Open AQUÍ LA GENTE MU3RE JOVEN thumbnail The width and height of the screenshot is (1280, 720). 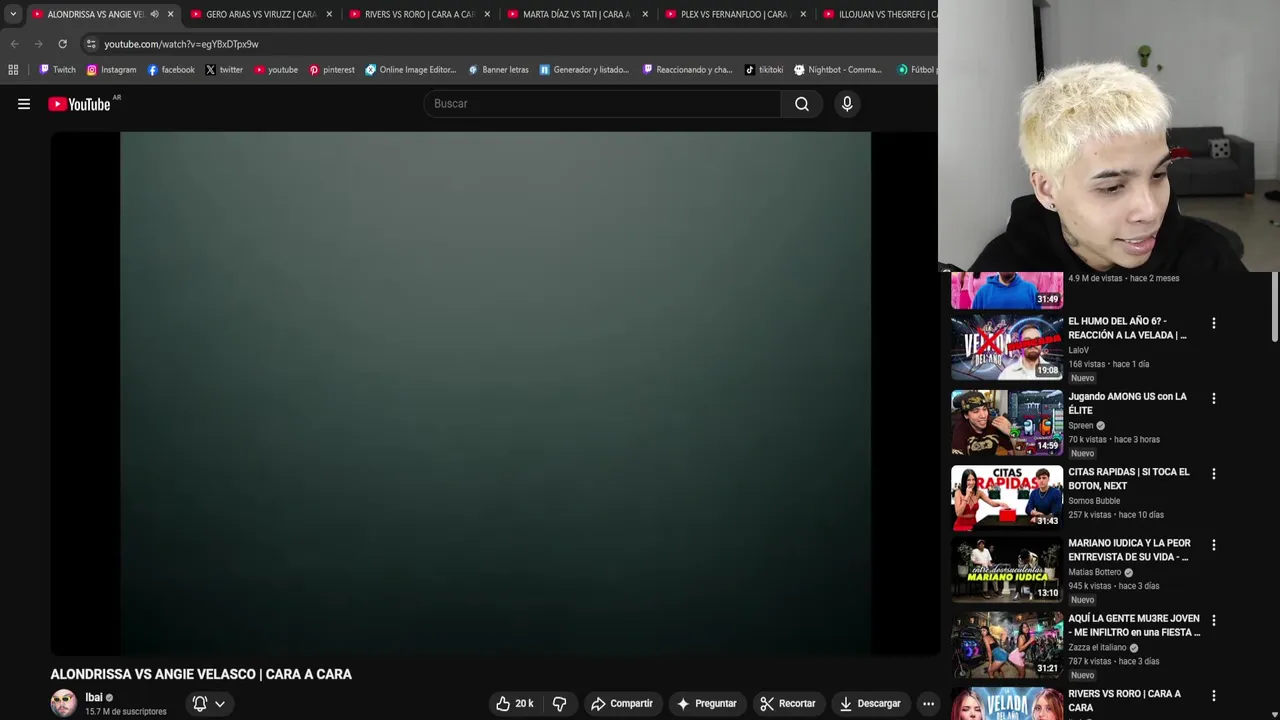[1007, 645]
